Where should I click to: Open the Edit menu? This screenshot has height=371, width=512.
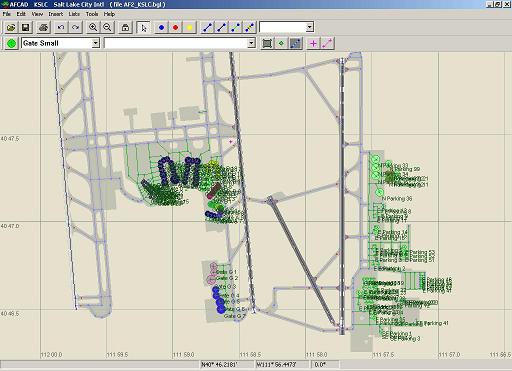tap(21, 14)
